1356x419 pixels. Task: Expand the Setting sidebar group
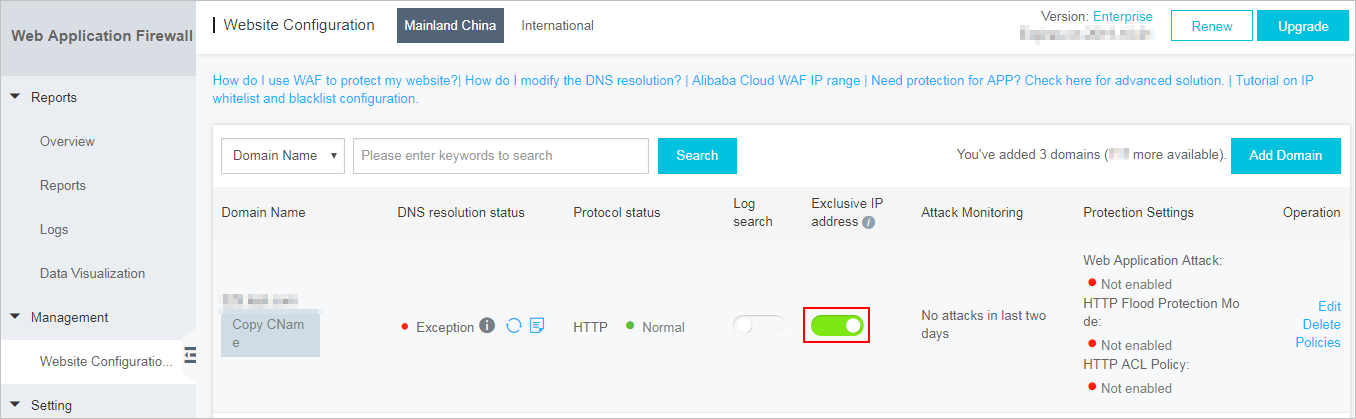coord(16,406)
